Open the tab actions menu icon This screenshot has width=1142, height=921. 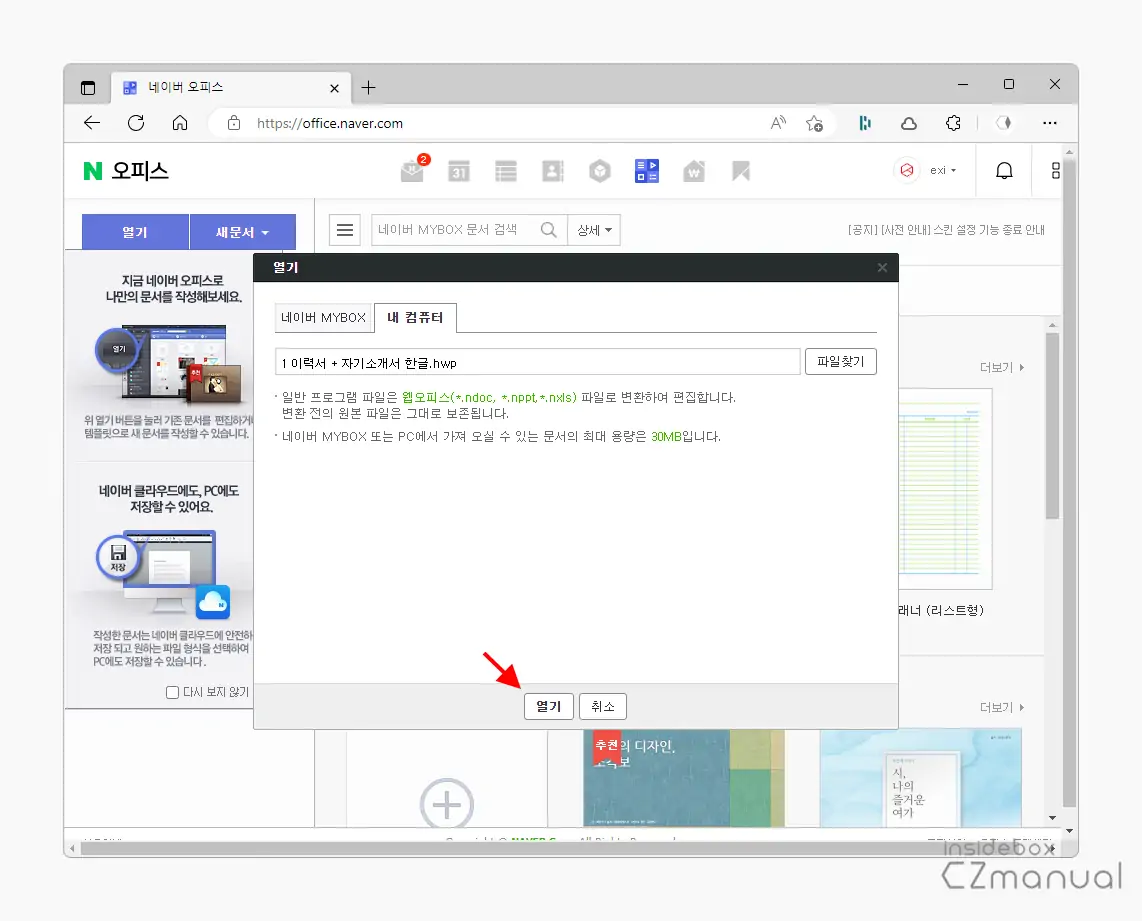pos(88,88)
